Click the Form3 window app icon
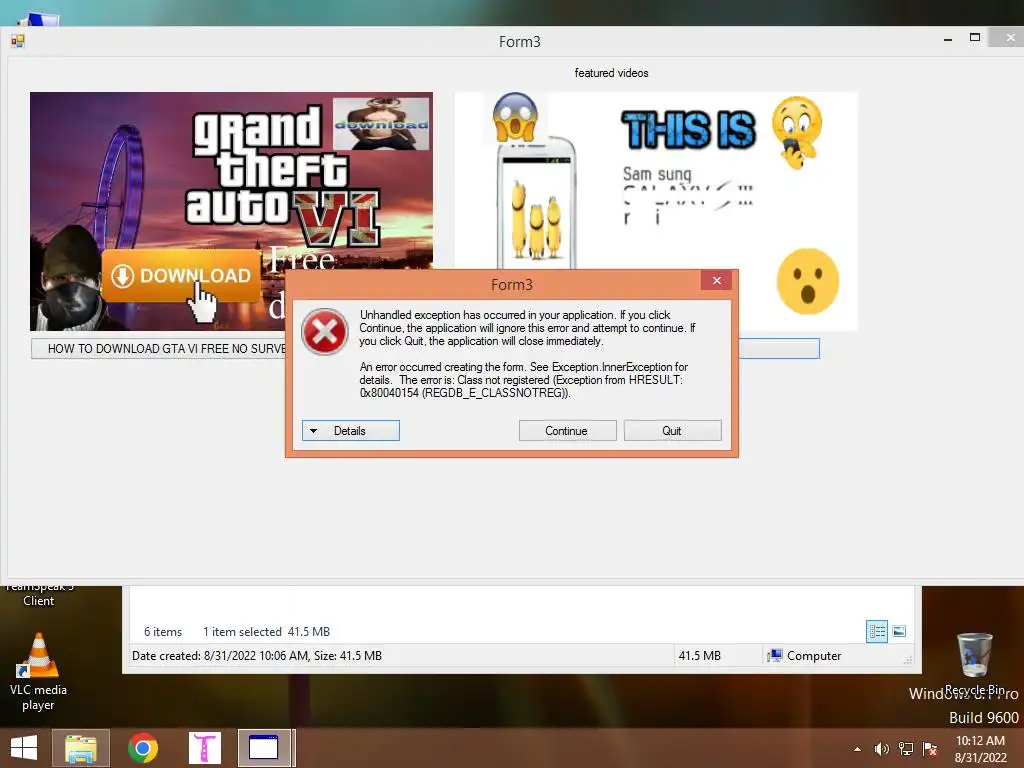The image size is (1024, 768). (x=18, y=41)
